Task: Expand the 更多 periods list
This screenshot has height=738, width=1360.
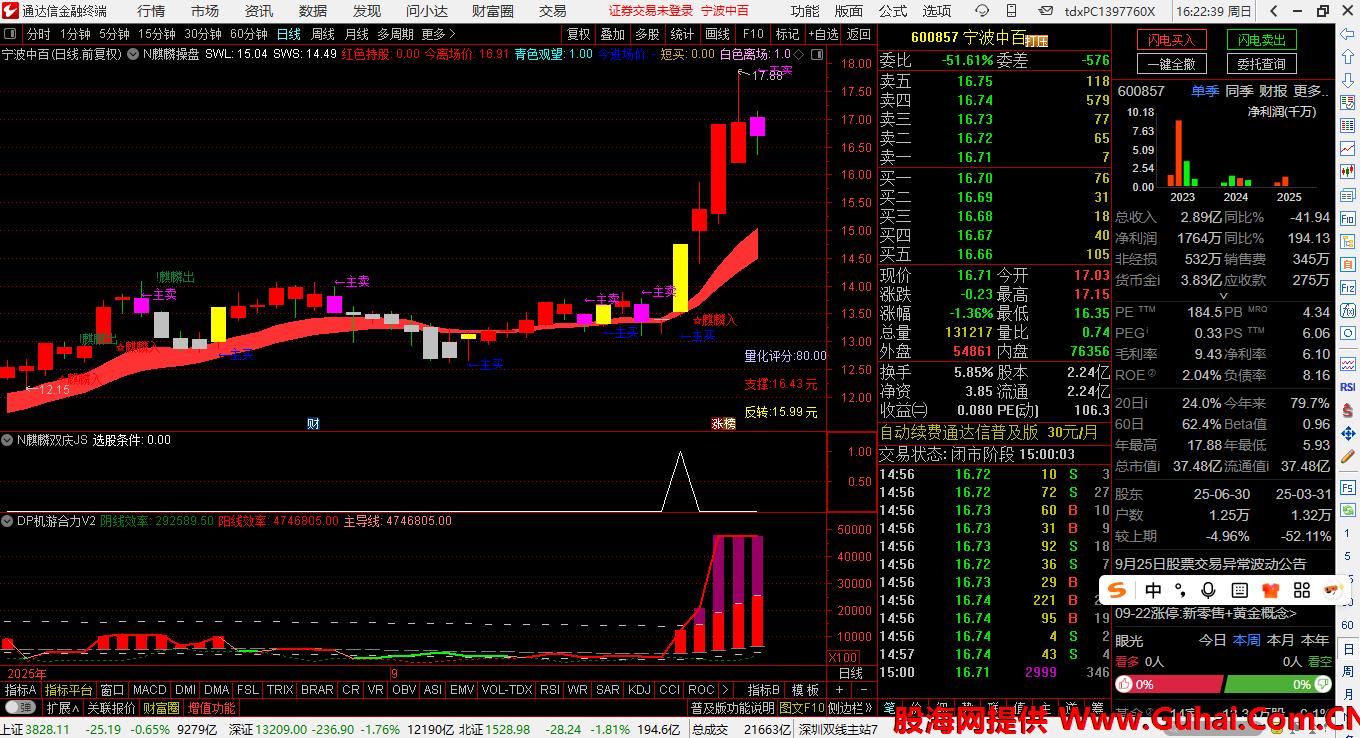Action: click(438, 34)
